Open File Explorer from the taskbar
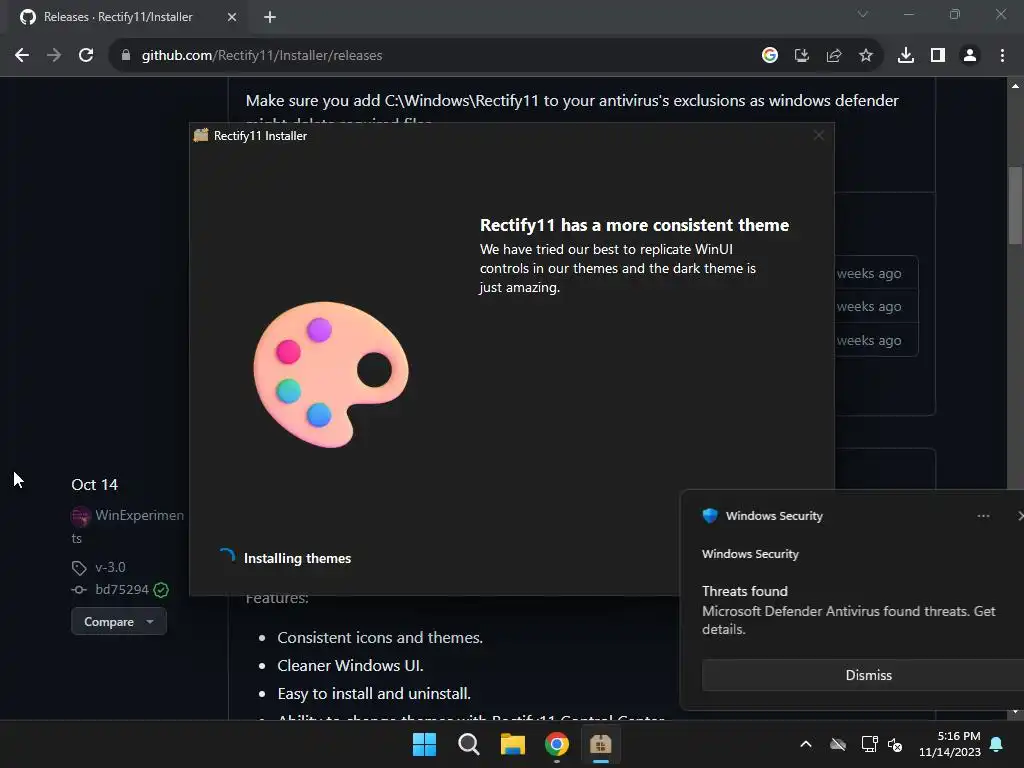The height and width of the screenshot is (768, 1024). pyautogui.click(x=513, y=744)
